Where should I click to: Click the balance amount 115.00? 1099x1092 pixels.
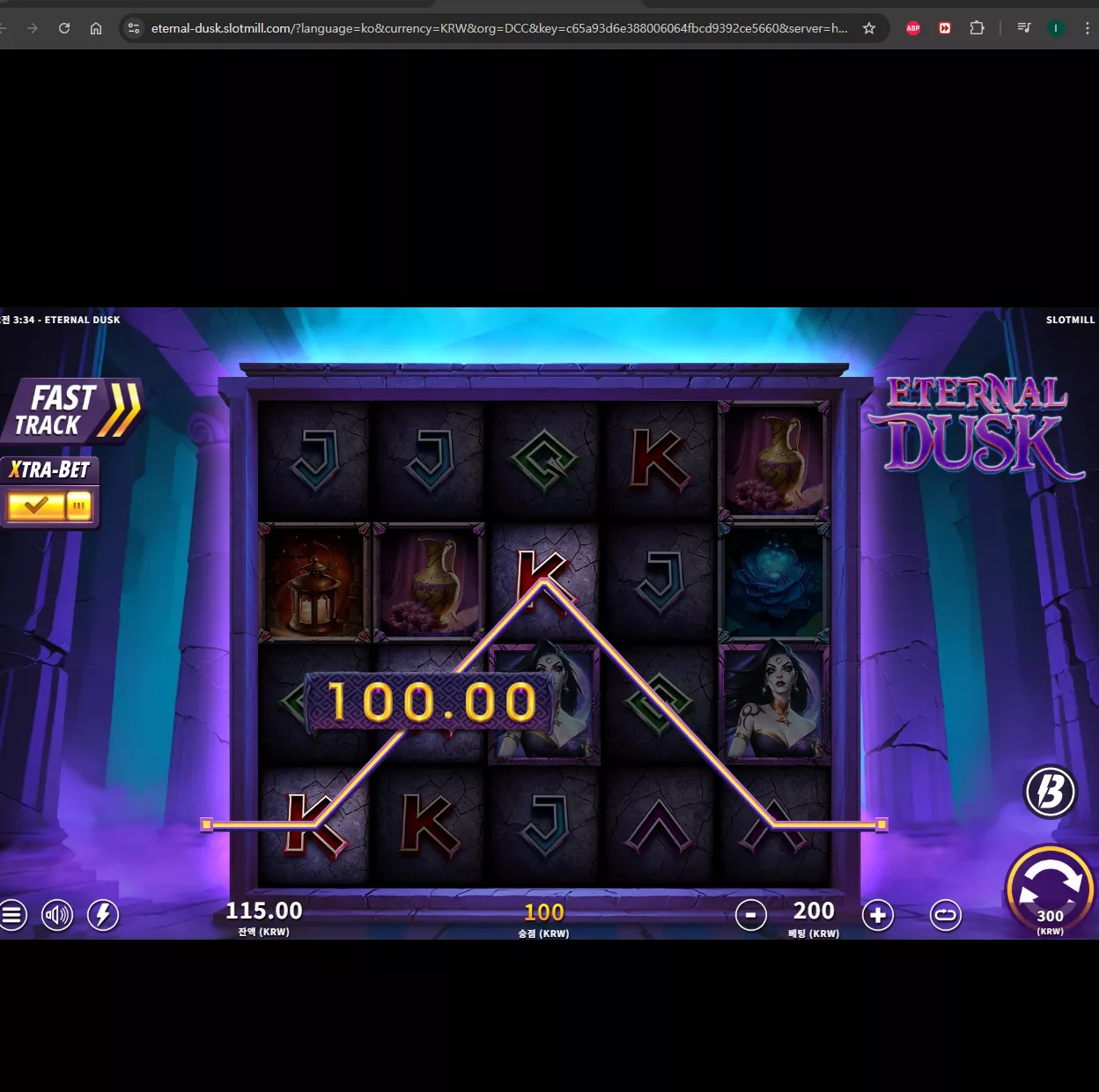pos(264,911)
